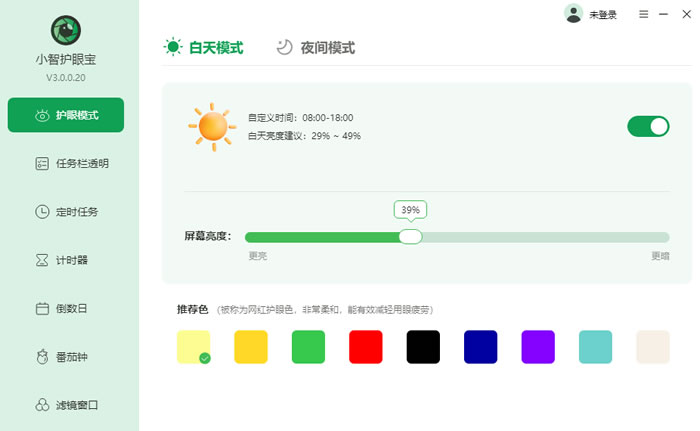Select the purple color swatch

coord(538,346)
